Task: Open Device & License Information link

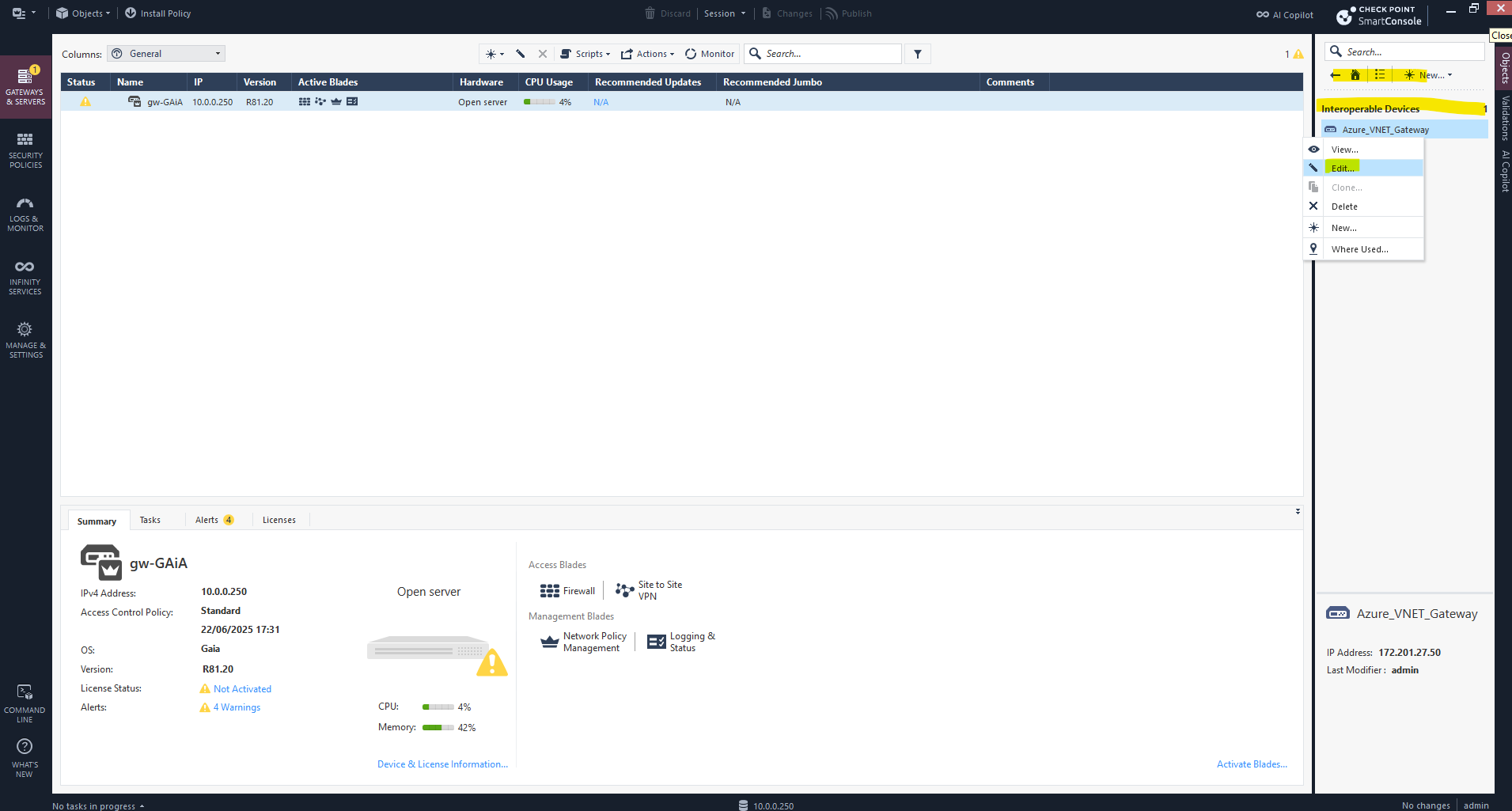Action: 442,764
